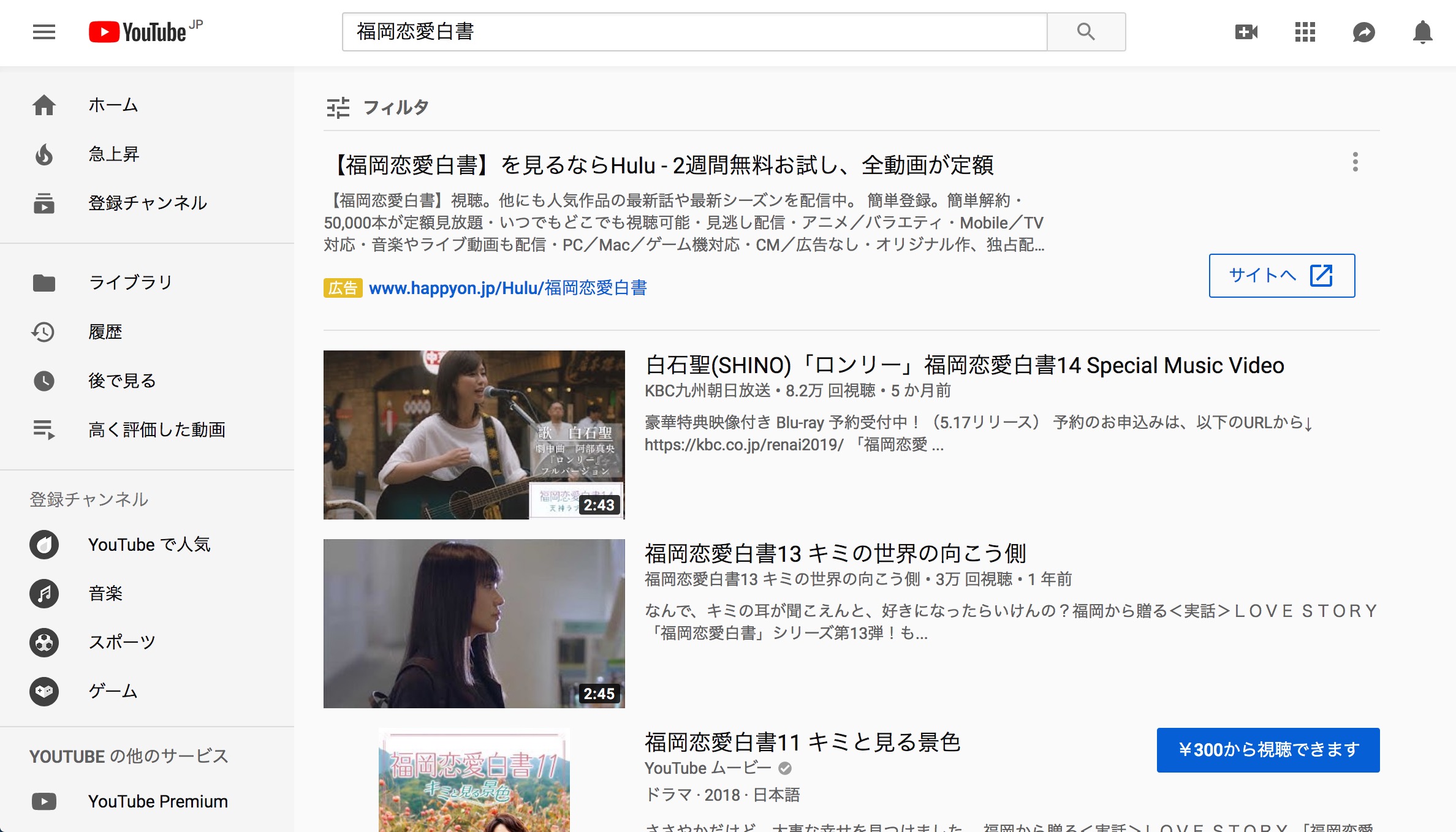Expand the フィルタ filter options
Viewport: 1456px width, 832px height.
pos(377,107)
